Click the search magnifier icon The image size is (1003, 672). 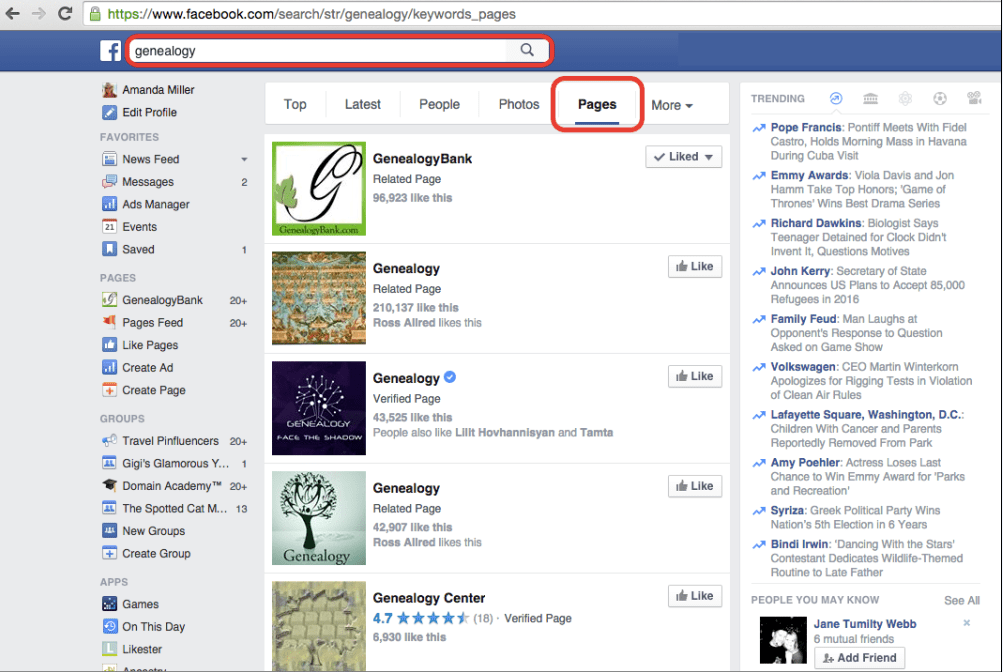point(526,50)
